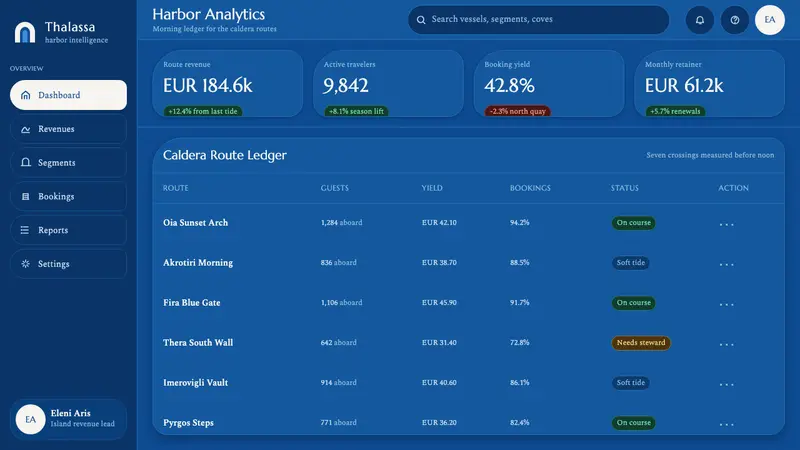Click Harbor Analytics page heading
Screen dimensions: 800x450
coord(209,14)
